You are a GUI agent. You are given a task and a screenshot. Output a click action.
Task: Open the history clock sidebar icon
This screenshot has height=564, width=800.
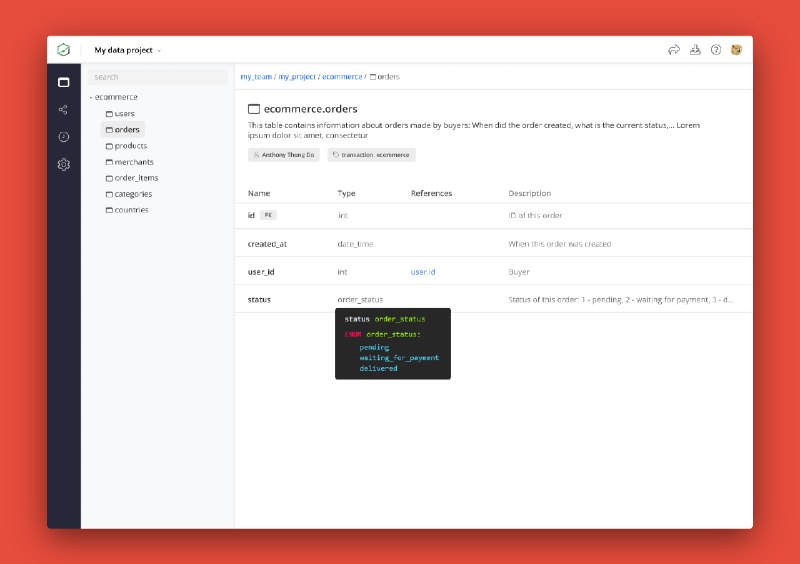pyautogui.click(x=64, y=136)
